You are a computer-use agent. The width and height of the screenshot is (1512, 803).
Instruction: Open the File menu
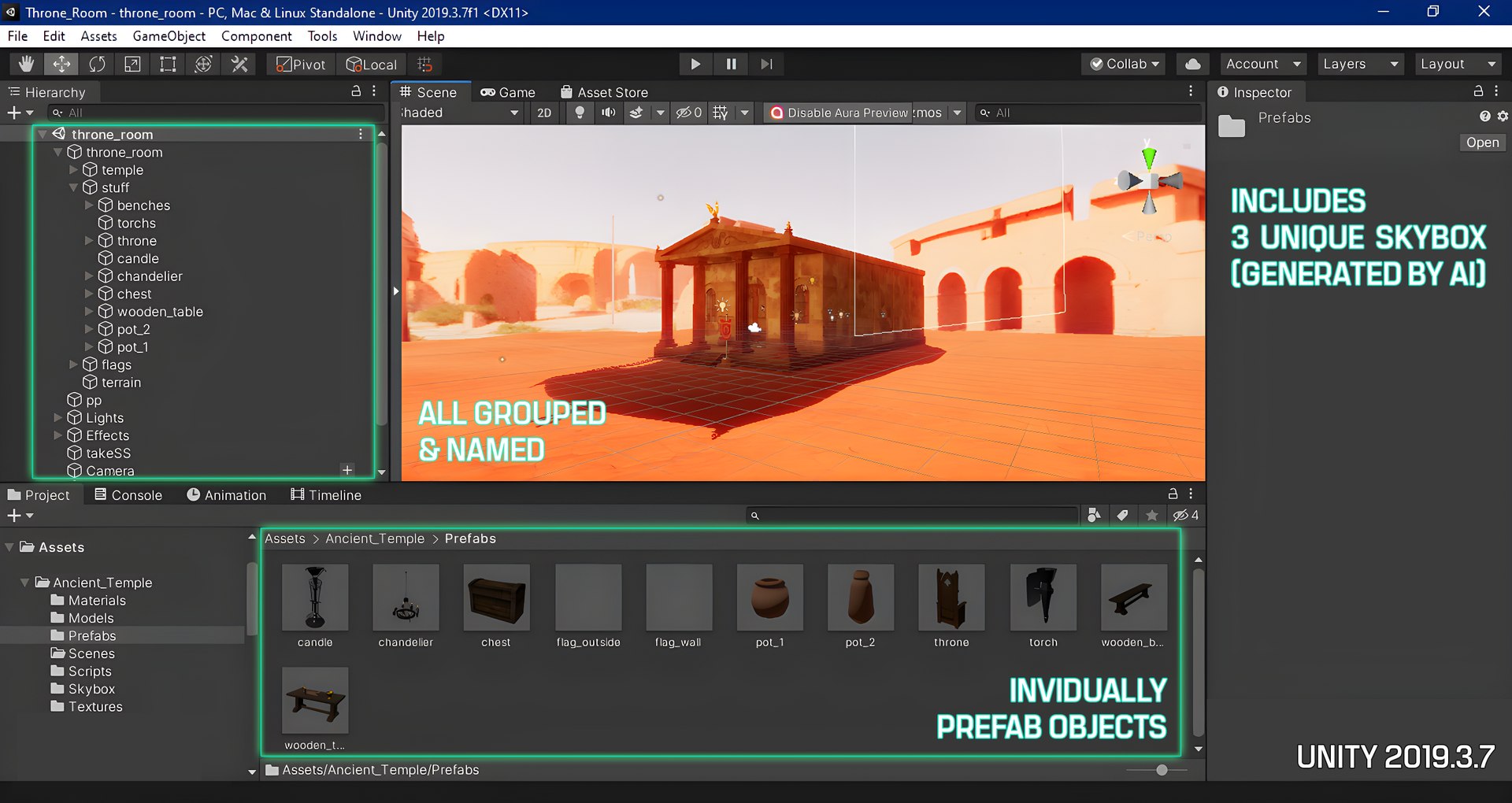click(17, 36)
